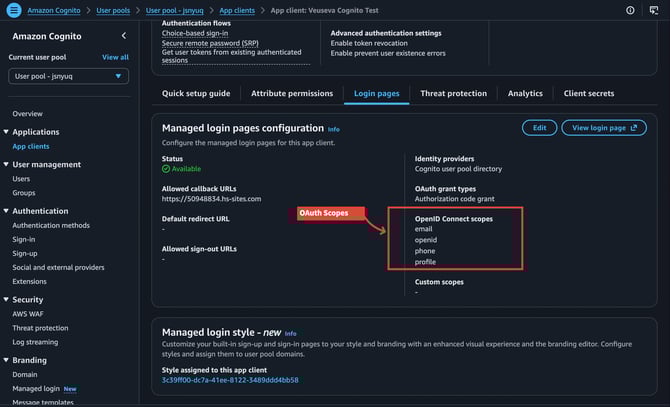Open Overview in sidebar
Viewport: 670px width, 407px height.
coord(27,114)
